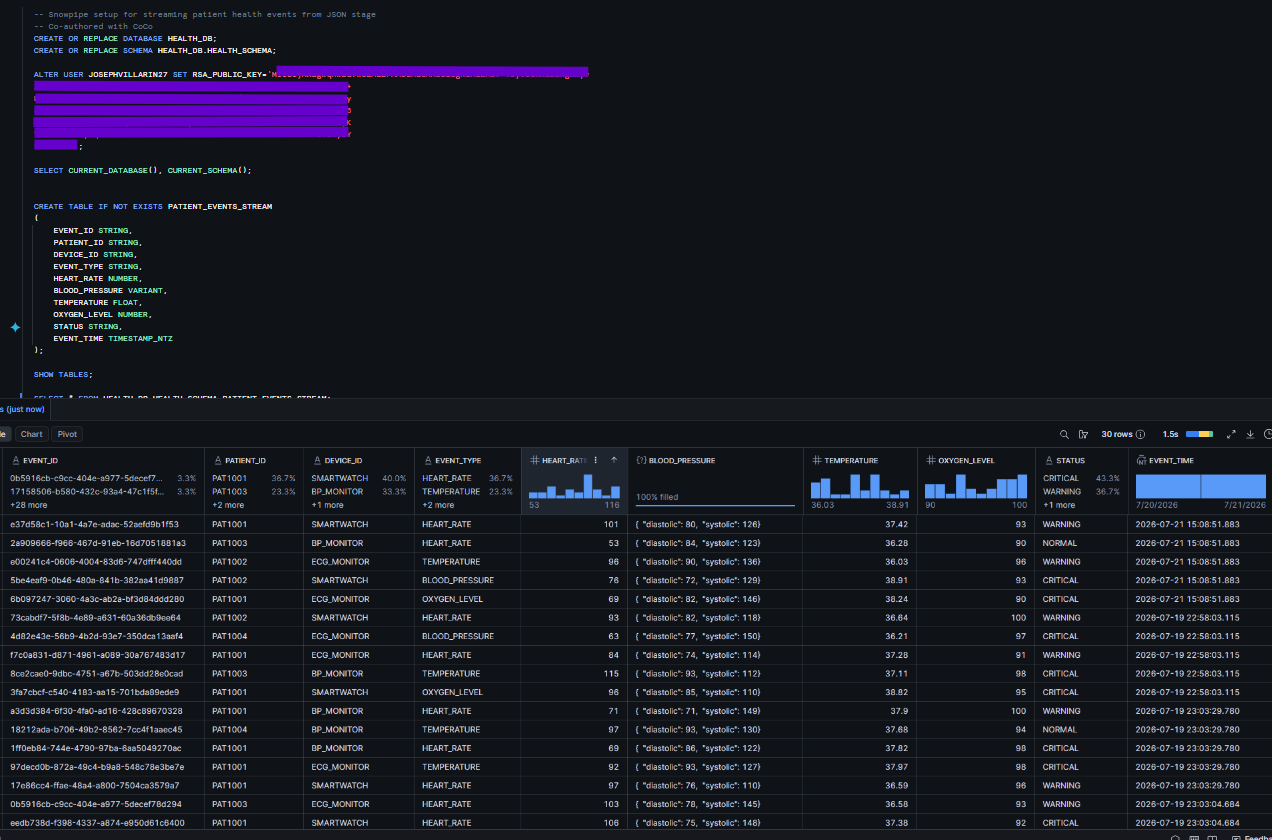Click the EVENT_ID text type icon
The width and height of the screenshot is (1272, 840).
pyautogui.click(x=15, y=460)
